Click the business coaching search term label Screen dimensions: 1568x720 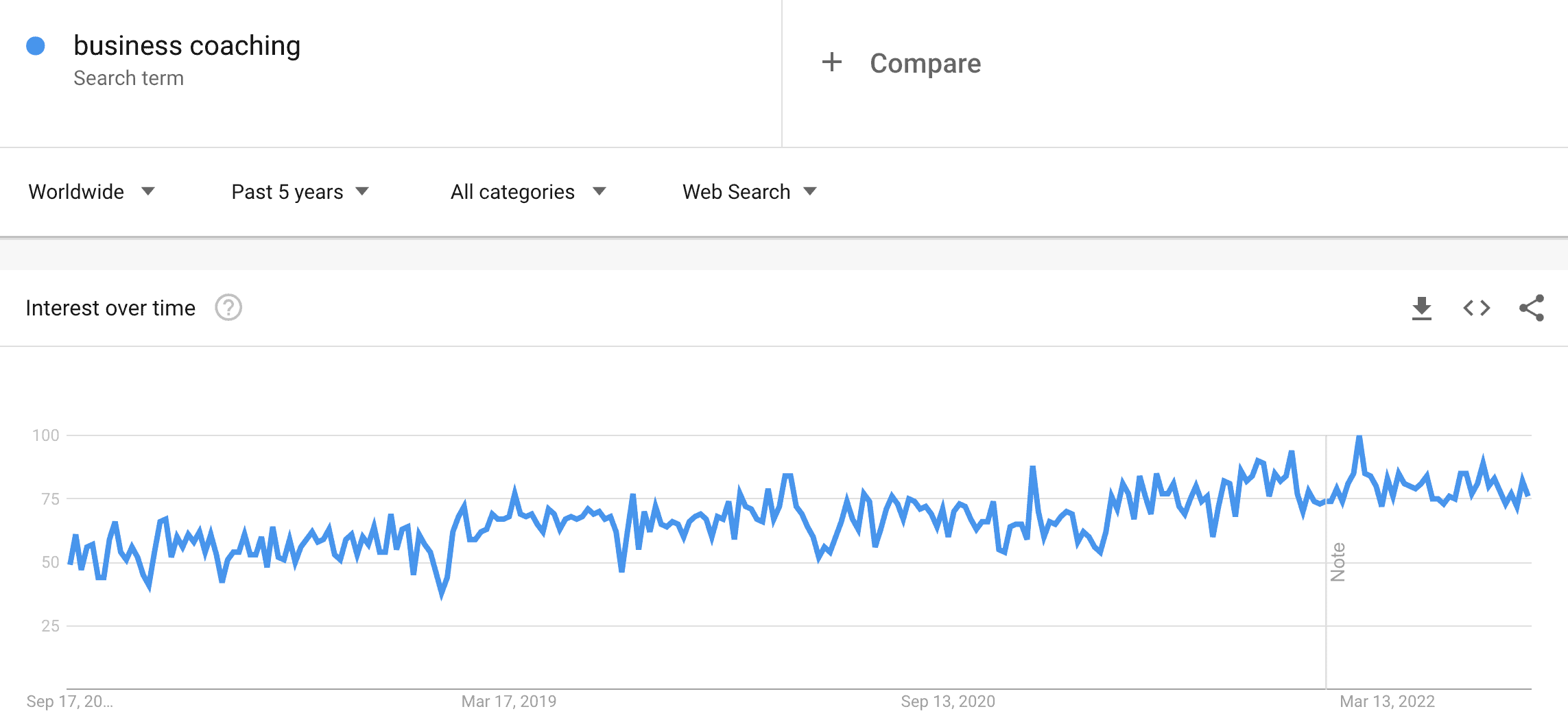click(x=187, y=45)
